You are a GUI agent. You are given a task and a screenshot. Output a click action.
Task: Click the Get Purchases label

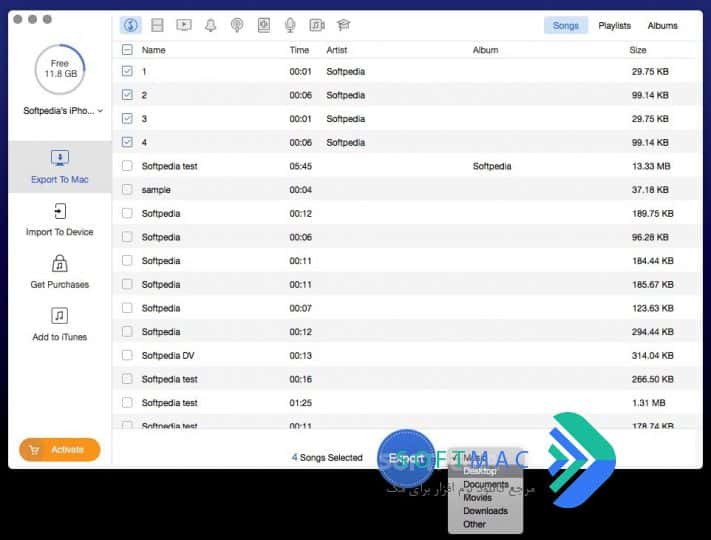click(59, 285)
